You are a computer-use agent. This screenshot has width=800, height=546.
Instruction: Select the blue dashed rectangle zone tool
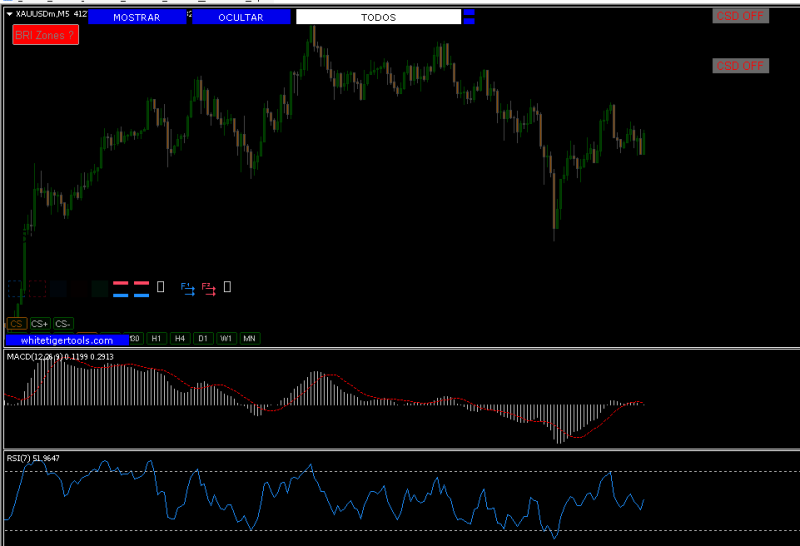click(x=15, y=288)
